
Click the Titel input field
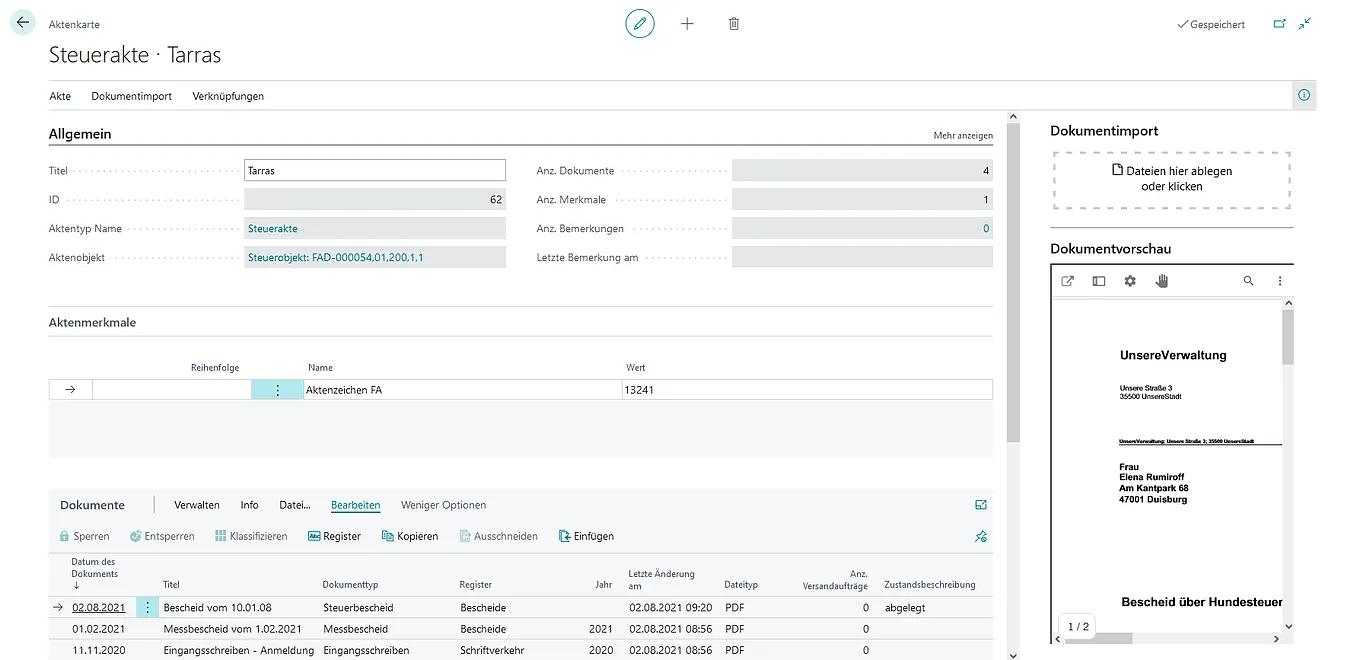(x=375, y=171)
